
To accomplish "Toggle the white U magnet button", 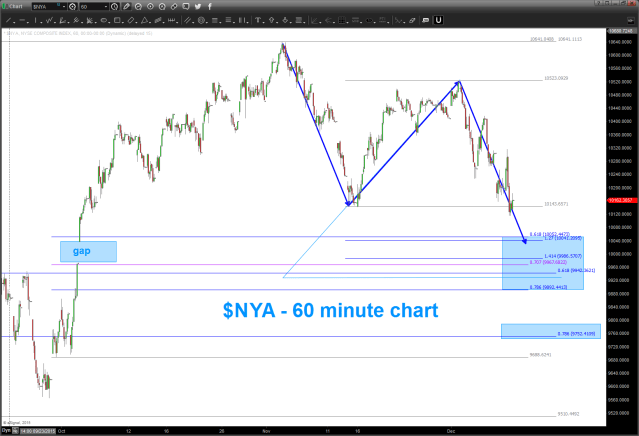I will point(437,21).
